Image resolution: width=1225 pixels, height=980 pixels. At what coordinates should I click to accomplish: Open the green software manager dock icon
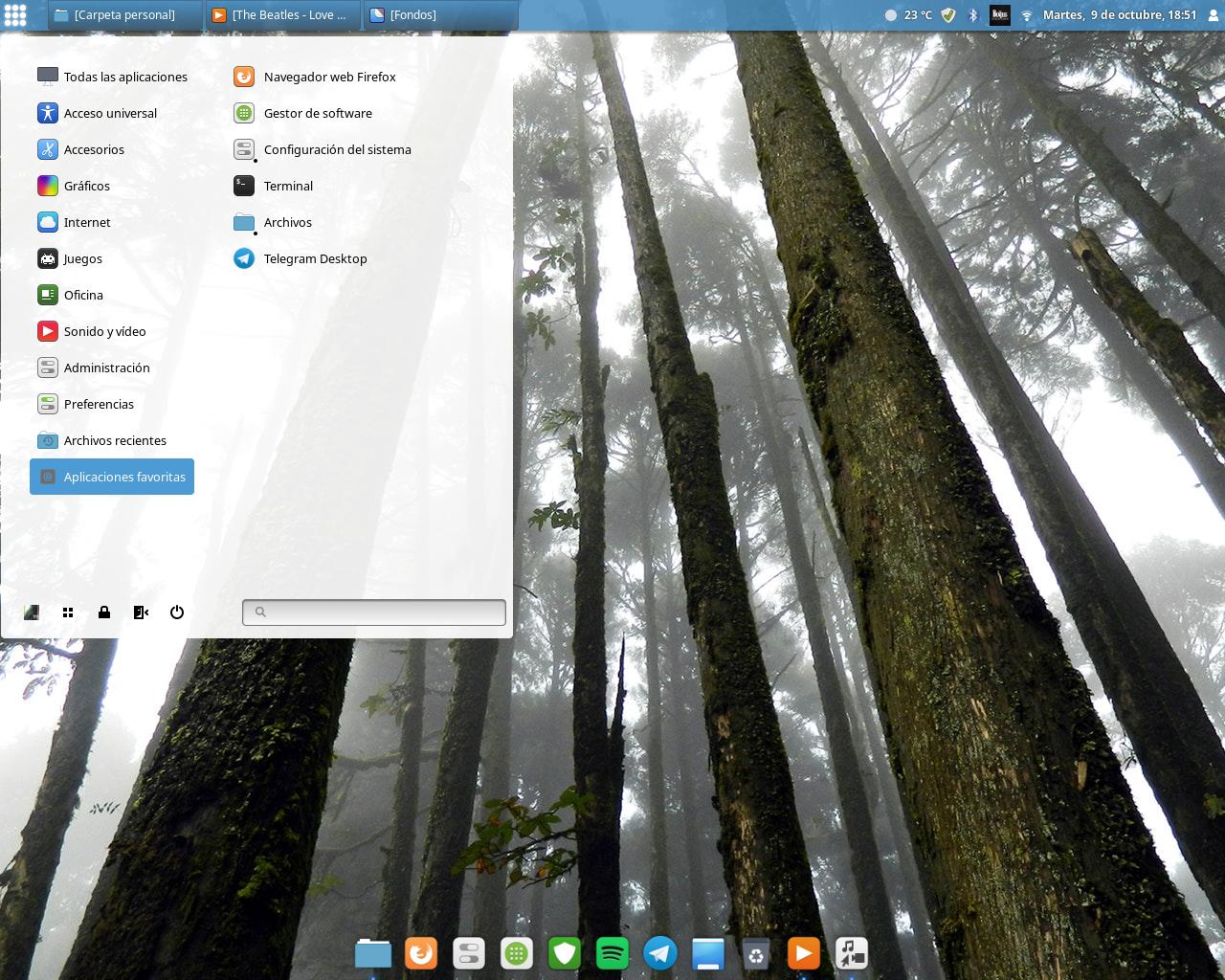pos(517,953)
